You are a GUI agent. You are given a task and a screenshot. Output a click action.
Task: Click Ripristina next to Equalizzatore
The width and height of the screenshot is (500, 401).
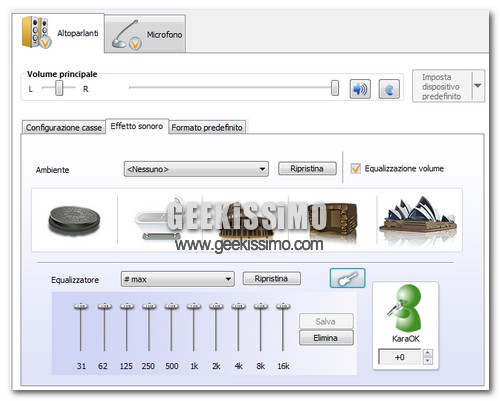pos(271,279)
